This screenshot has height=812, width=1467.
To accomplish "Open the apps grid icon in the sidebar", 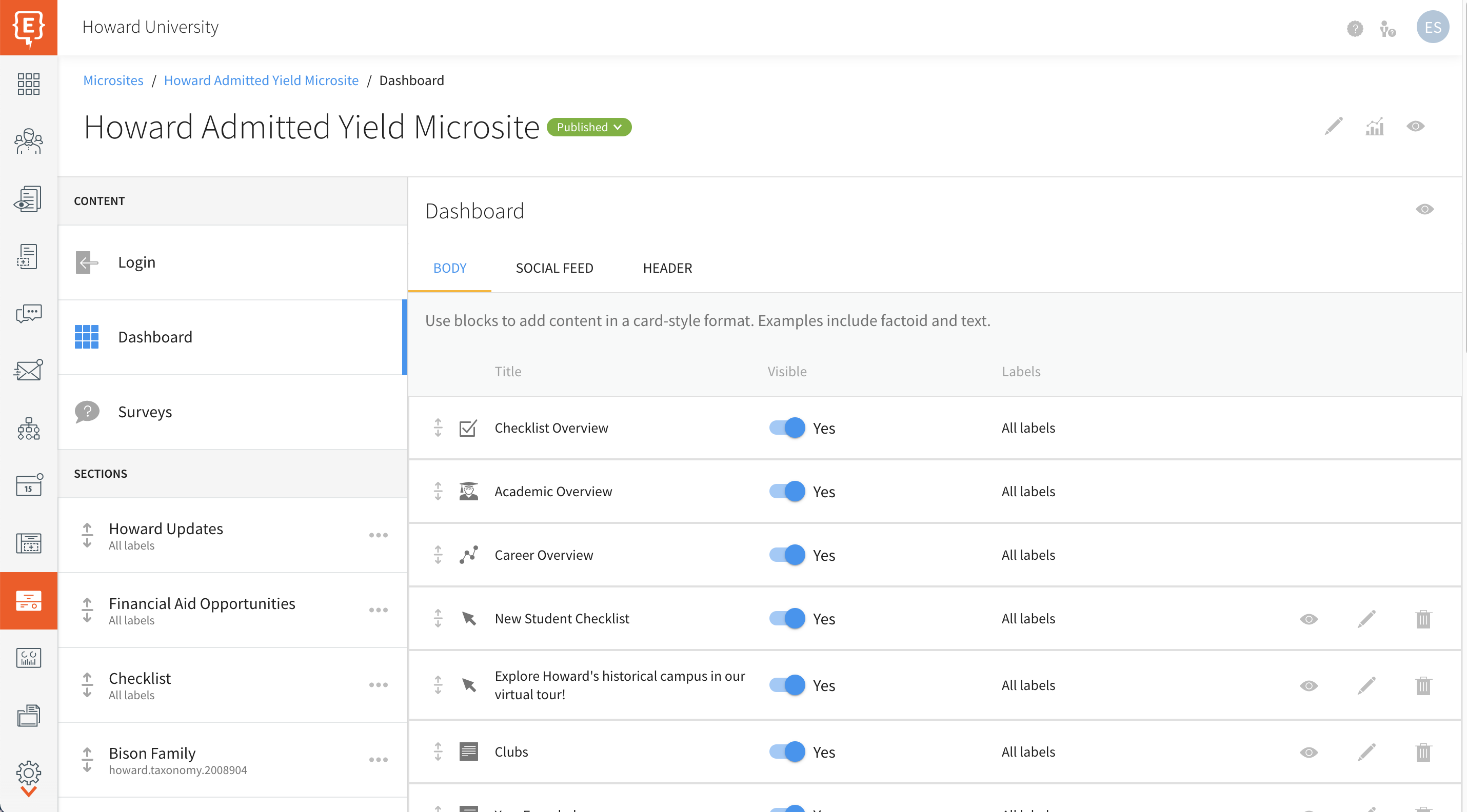I will (28, 84).
